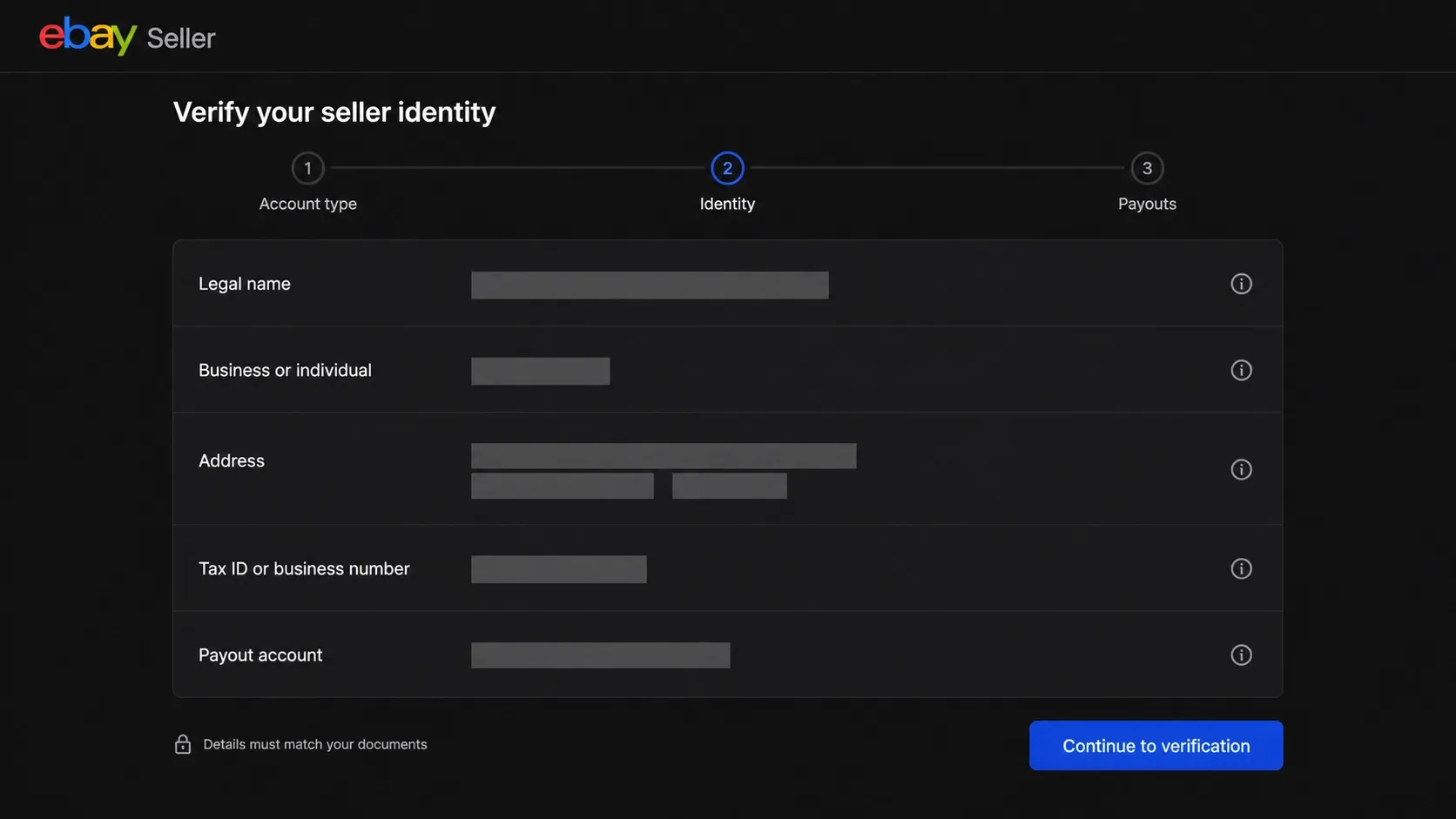Click the Tax ID value field
1456x819 pixels.
pyautogui.click(x=558, y=569)
